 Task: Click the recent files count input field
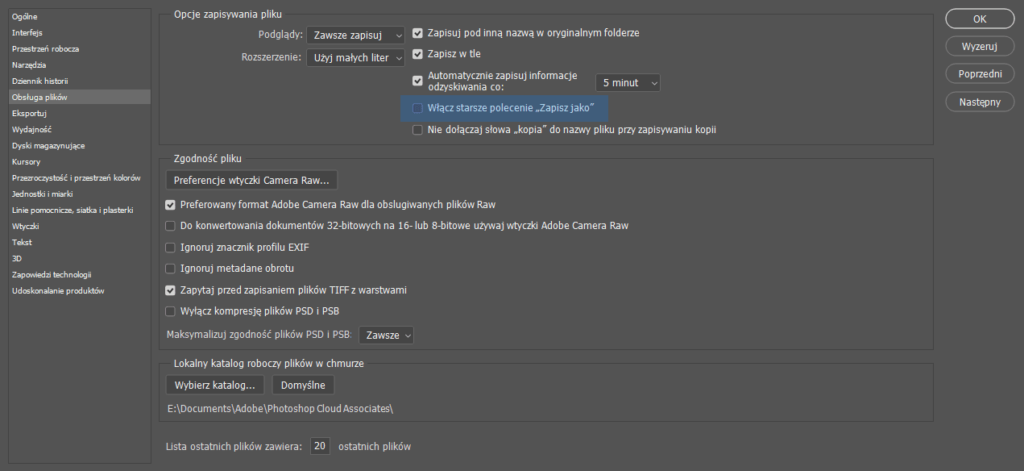click(x=319, y=446)
